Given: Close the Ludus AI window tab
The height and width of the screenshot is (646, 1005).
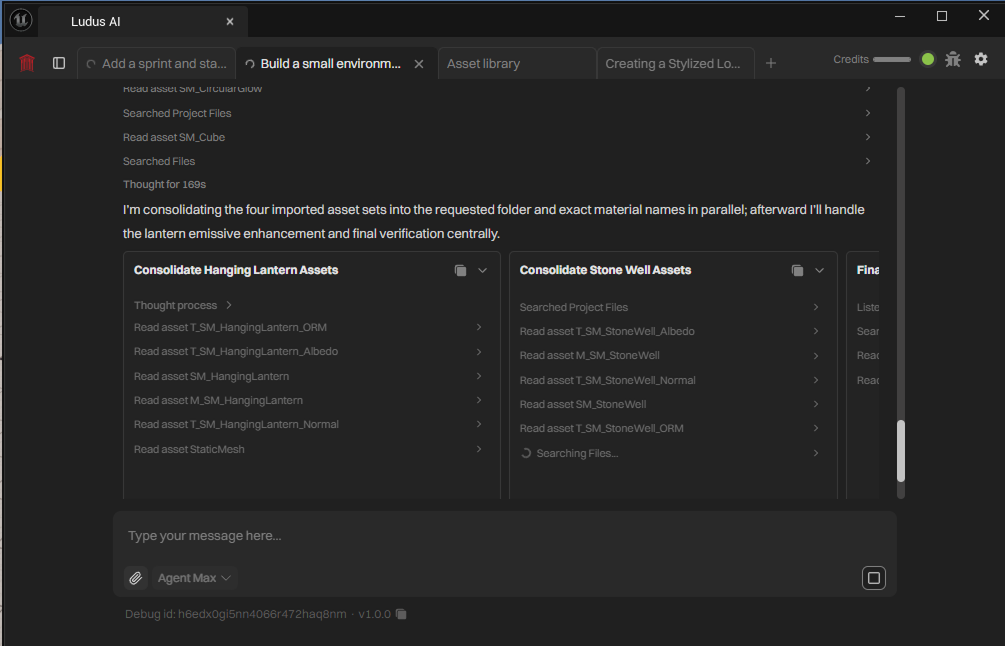Looking at the screenshot, I should [229, 22].
